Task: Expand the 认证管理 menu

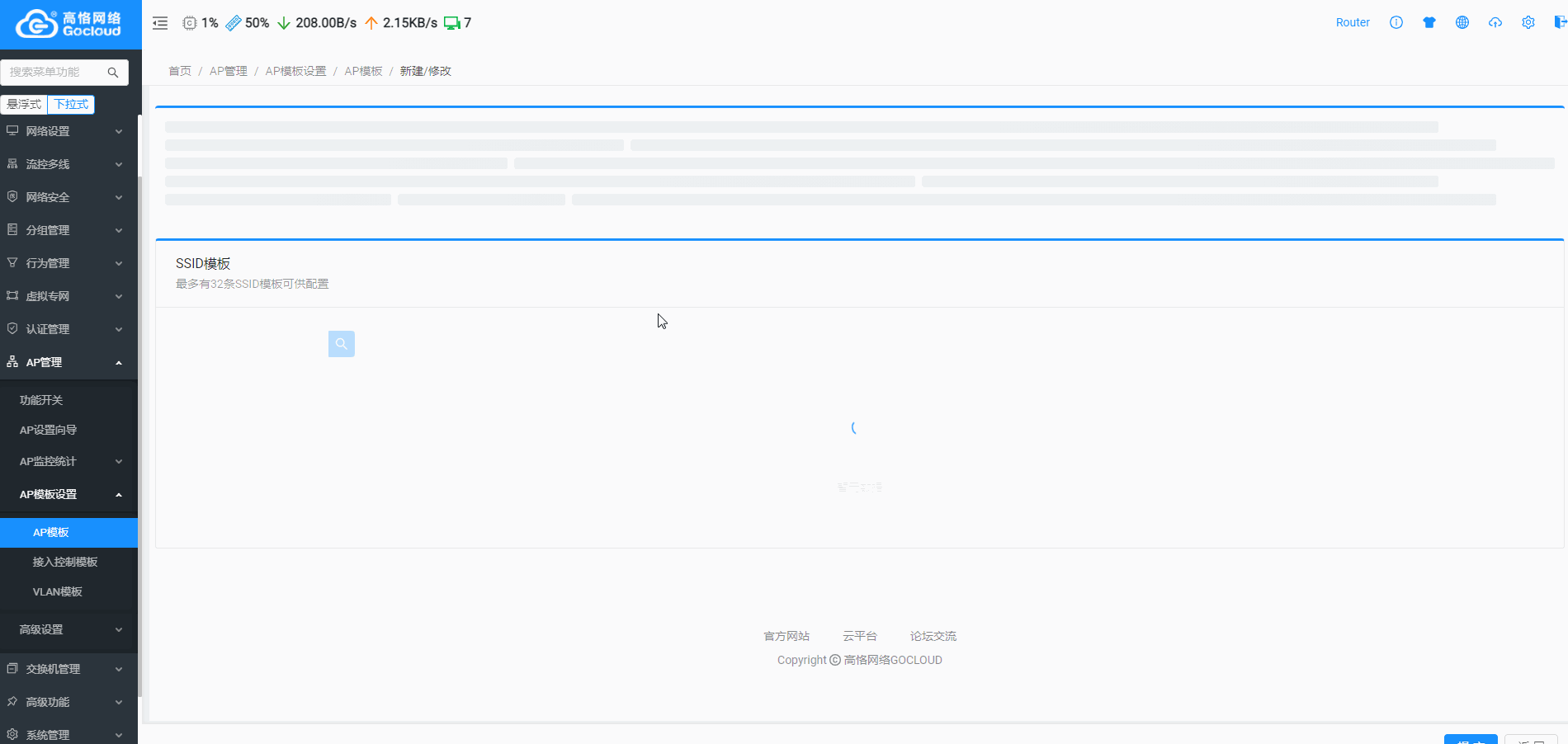Action: click(68, 329)
